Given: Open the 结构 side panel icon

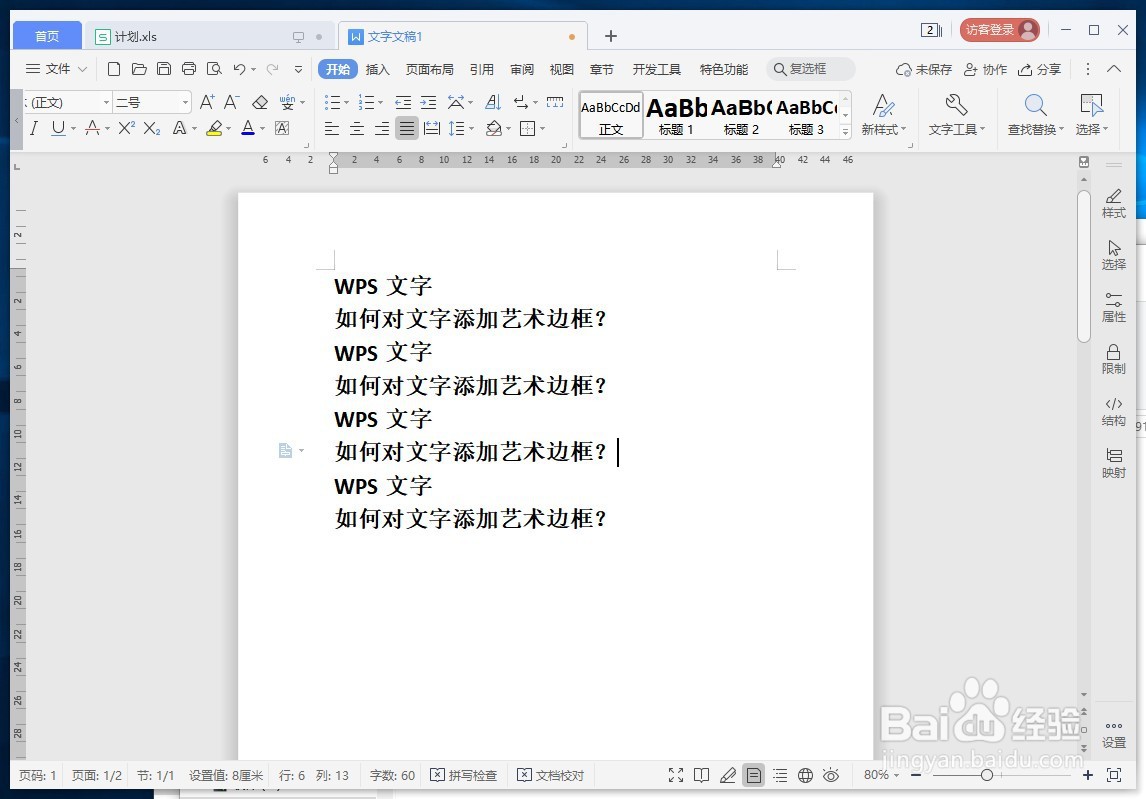Looking at the screenshot, I should [x=1113, y=412].
